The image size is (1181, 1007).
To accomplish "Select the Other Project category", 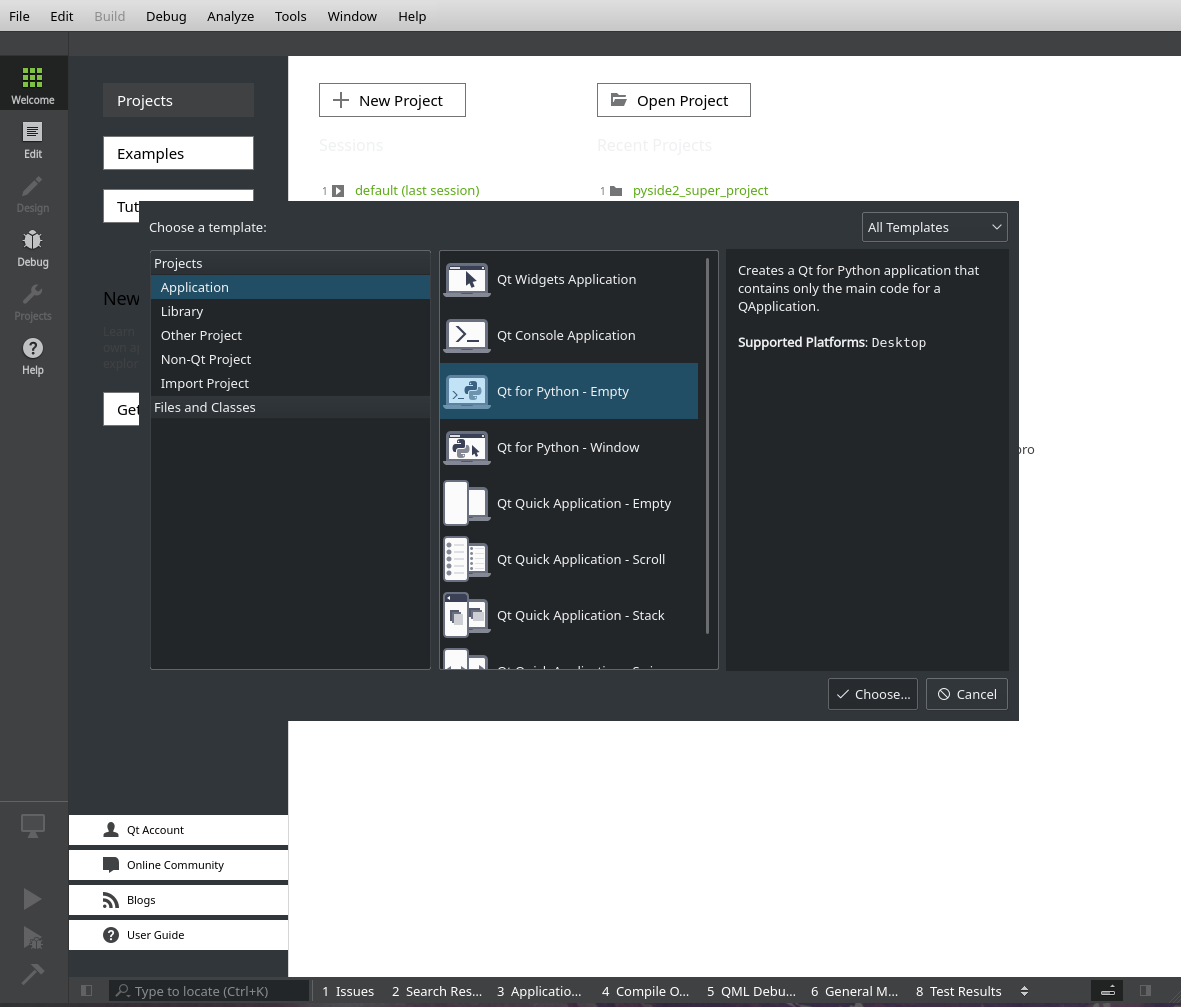I will tap(291, 335).
